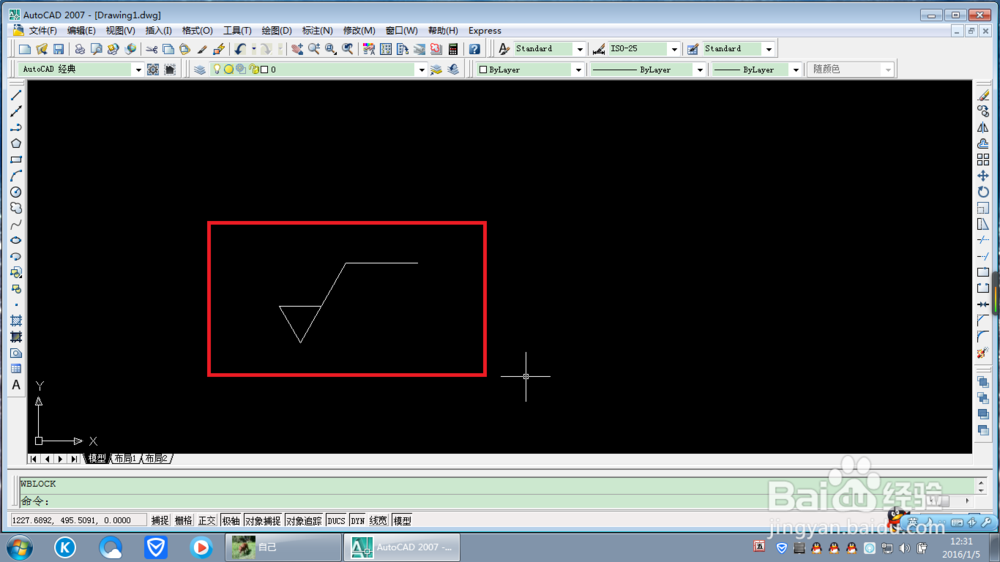This screenshot has height=562, width=1000.
Task: Select the Ellipse drawing tool
Action: (16, 240)
